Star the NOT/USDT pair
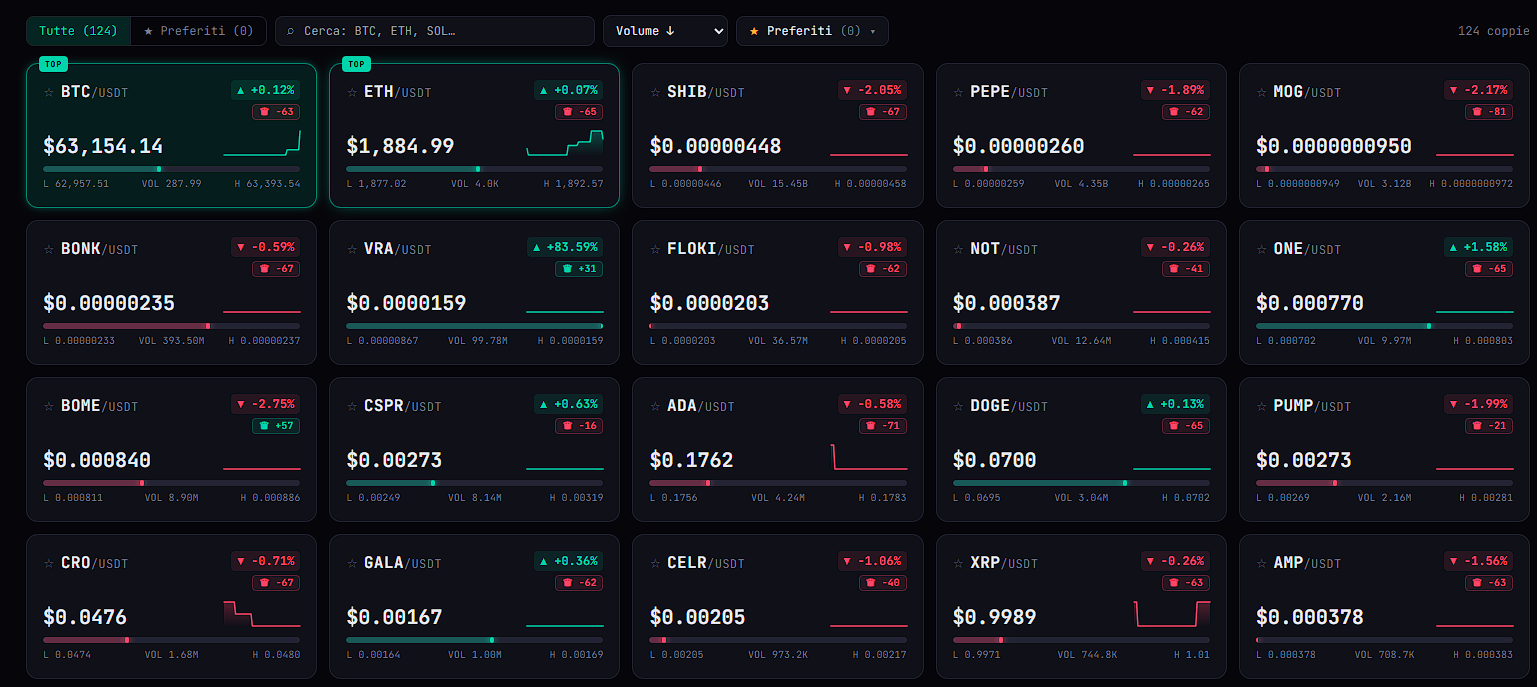This screenshot has height=687, width=1537. click(x=958, y=249)
